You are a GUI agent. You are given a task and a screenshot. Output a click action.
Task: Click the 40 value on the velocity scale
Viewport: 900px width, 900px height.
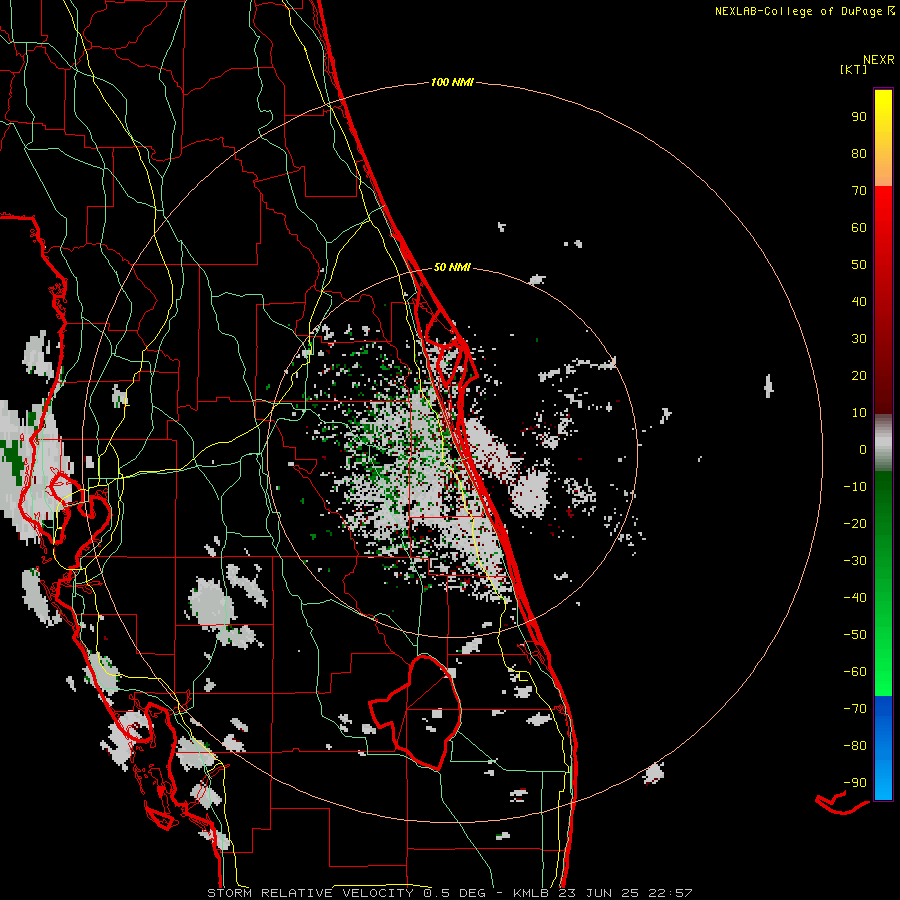tap(859, 302)
